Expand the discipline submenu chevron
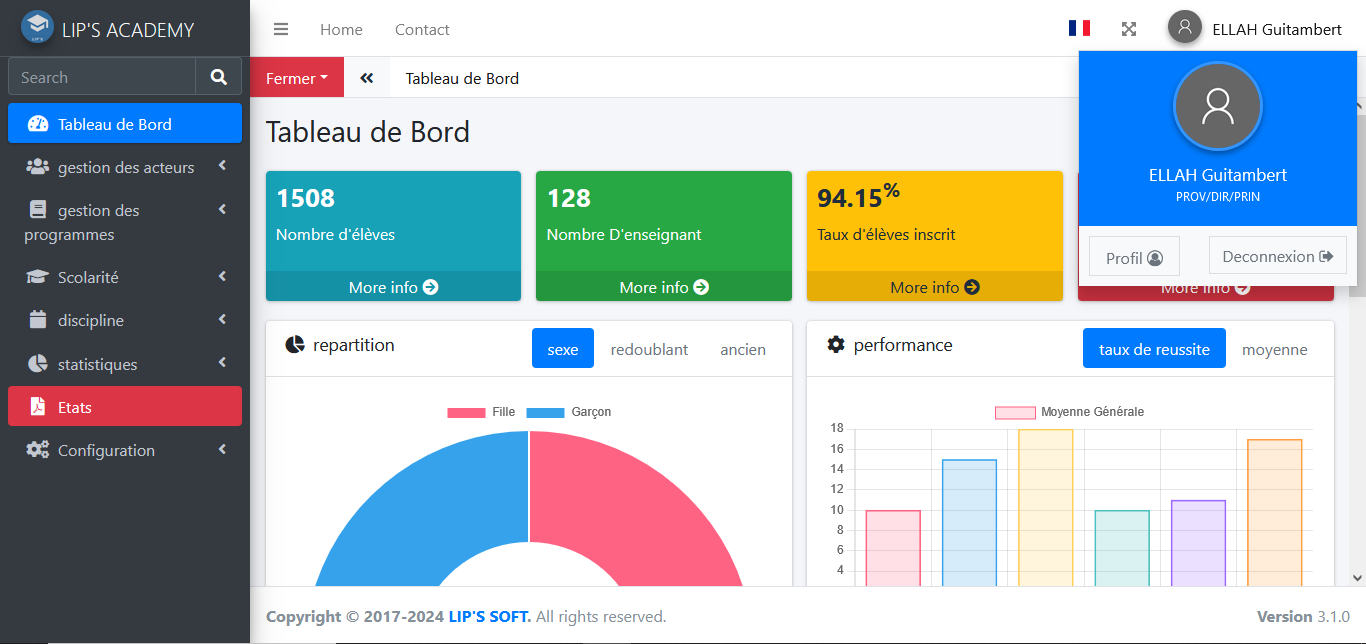The width and height of the screenshot is (1366, 644). coord(222,319)
